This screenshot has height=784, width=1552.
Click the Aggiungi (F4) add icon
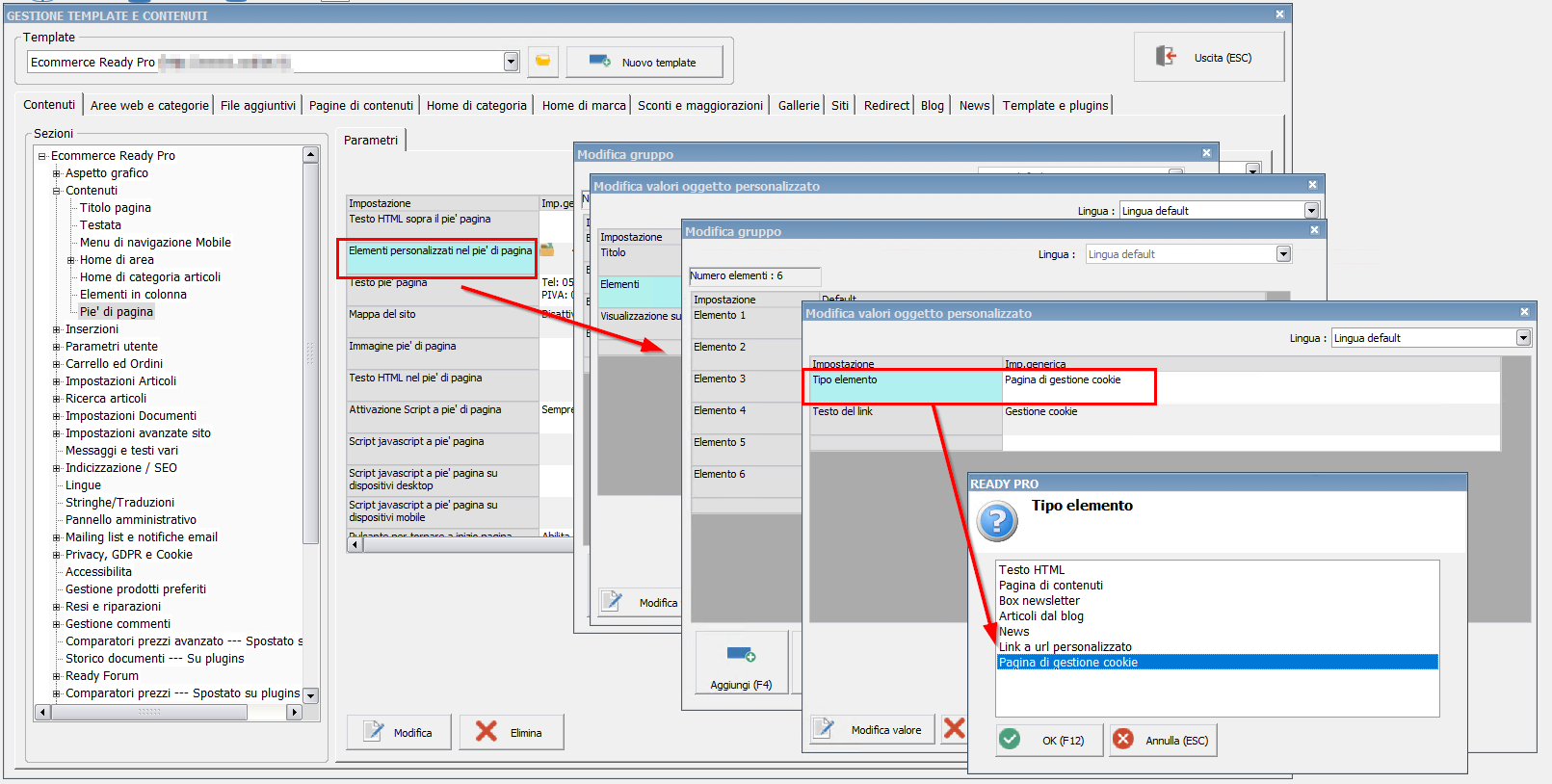click(x=741, y=656)
